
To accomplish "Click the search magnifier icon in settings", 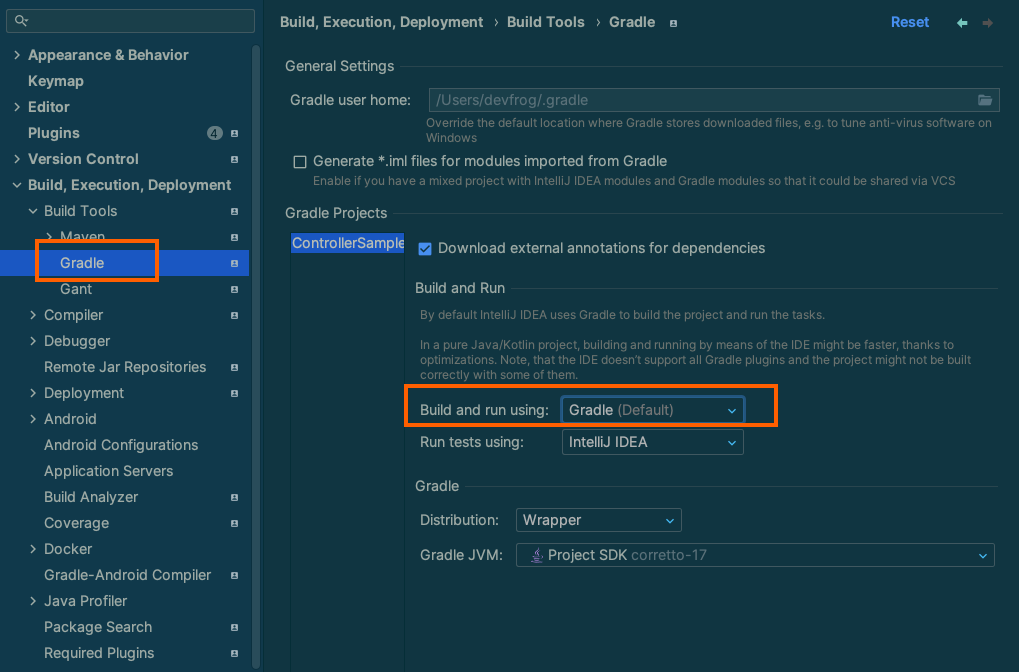I will 21,21.
